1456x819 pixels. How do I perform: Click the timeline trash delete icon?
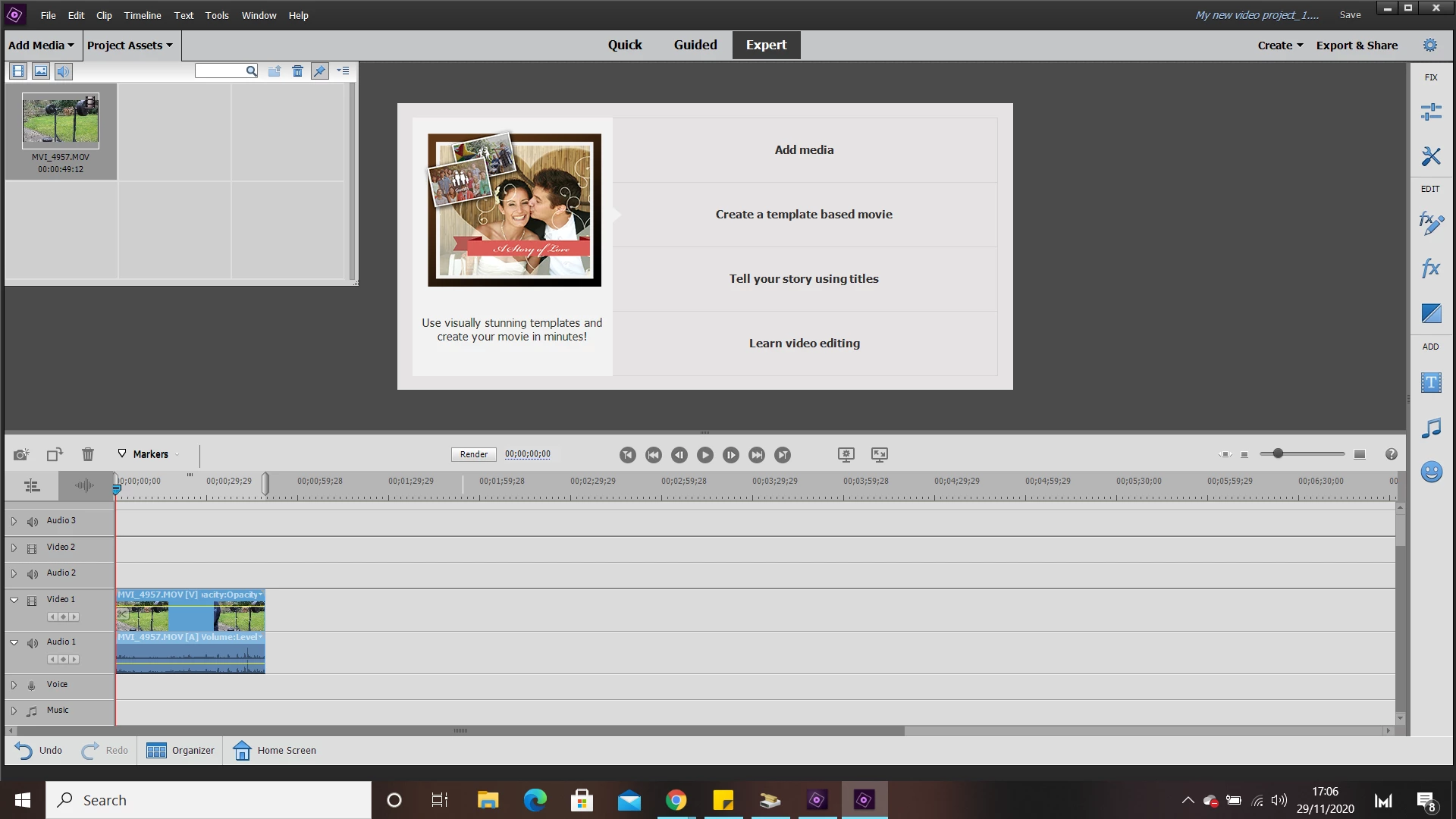tap(88, 454)
